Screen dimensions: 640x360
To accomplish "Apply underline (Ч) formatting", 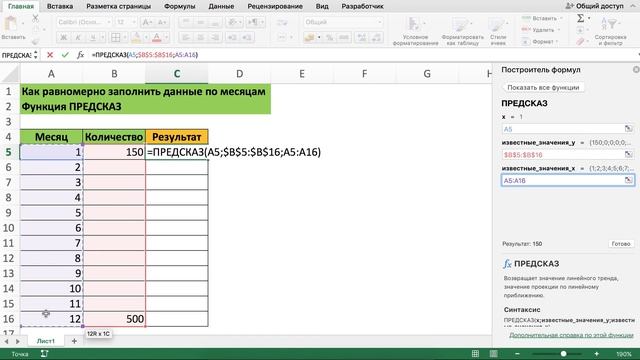I will 93,38.
